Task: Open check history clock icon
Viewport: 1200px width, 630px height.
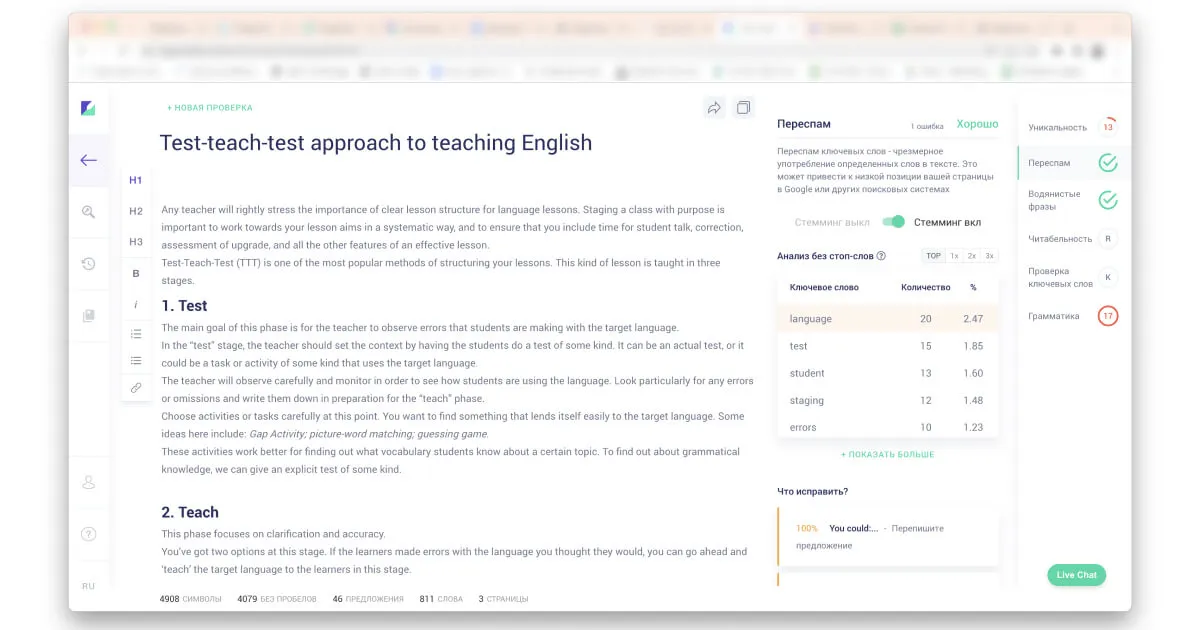Action: click(89, 264)
